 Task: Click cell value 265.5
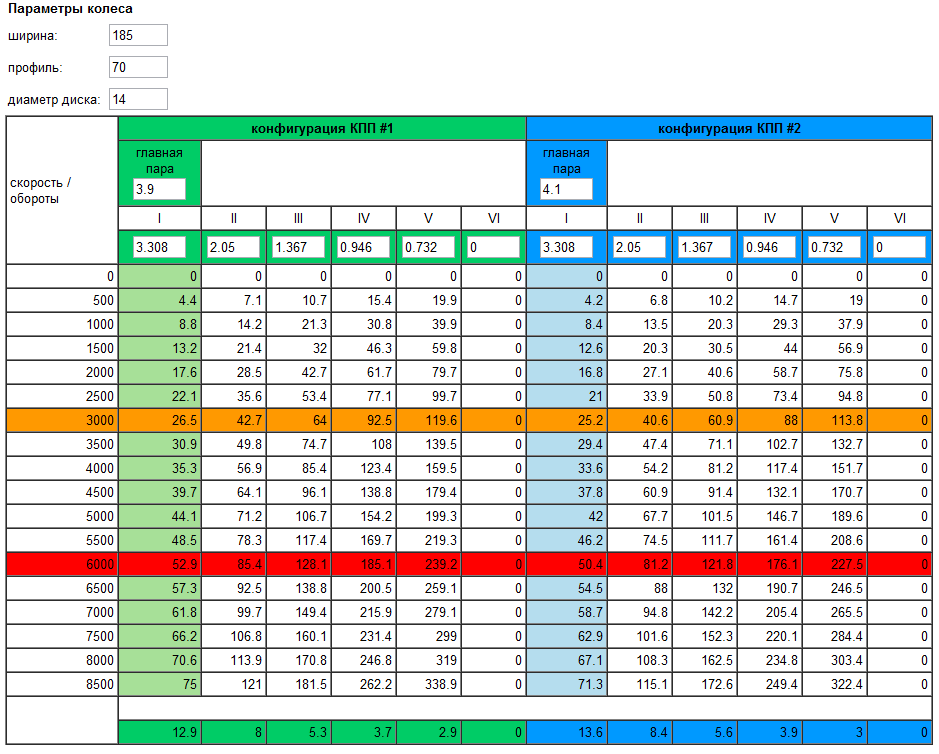pos(835,612)
